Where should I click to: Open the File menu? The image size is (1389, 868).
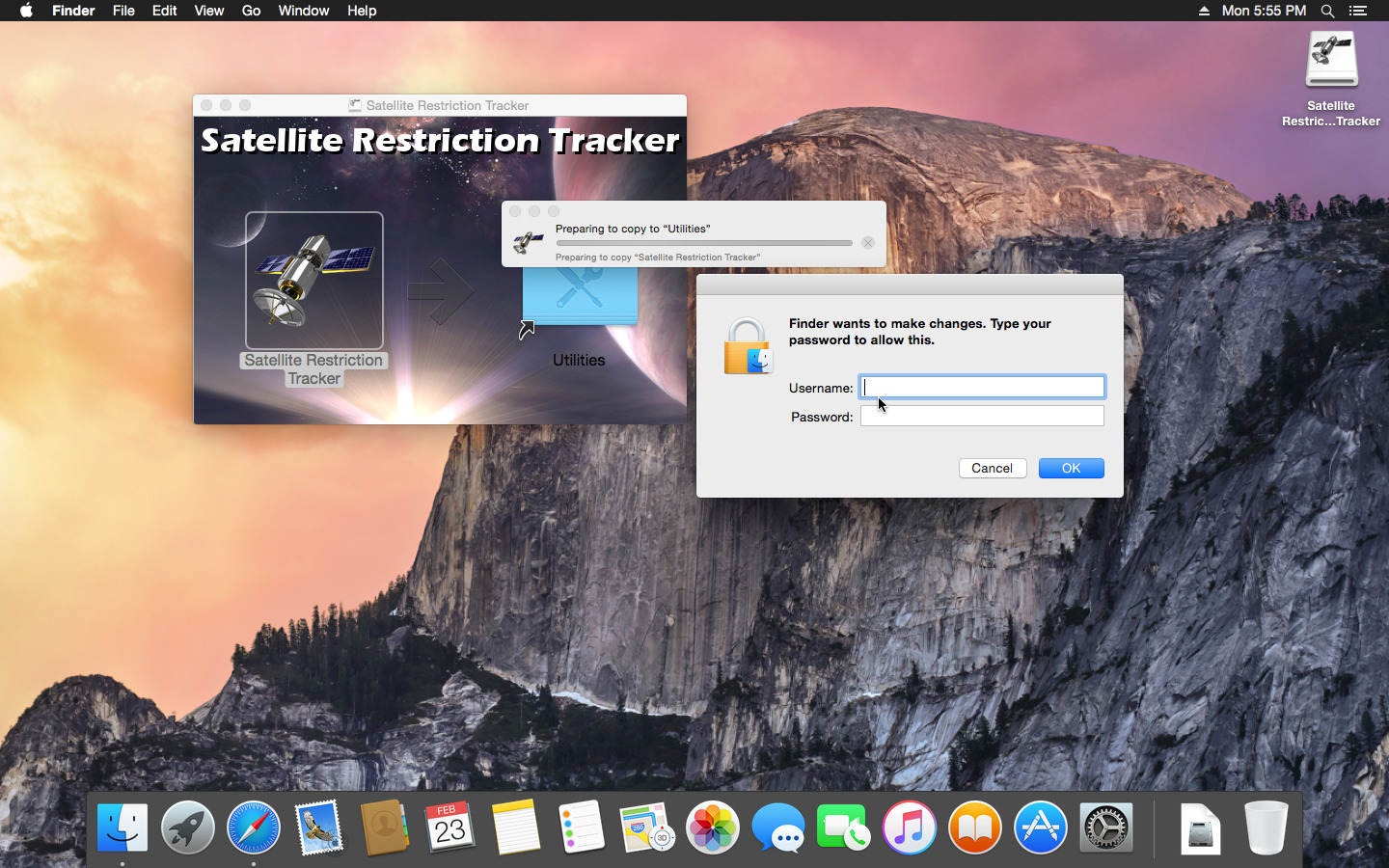pyautogui.click(x=123, y=11)
